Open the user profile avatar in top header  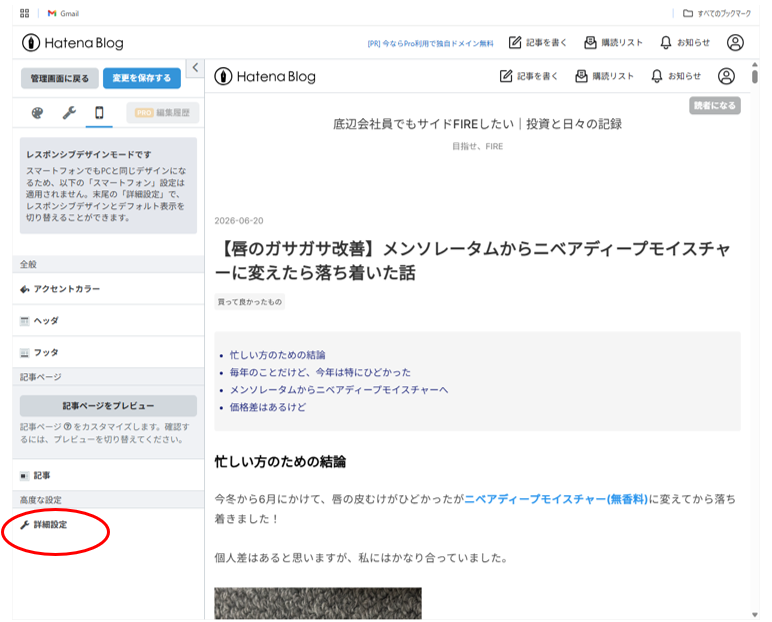point(735,43)
